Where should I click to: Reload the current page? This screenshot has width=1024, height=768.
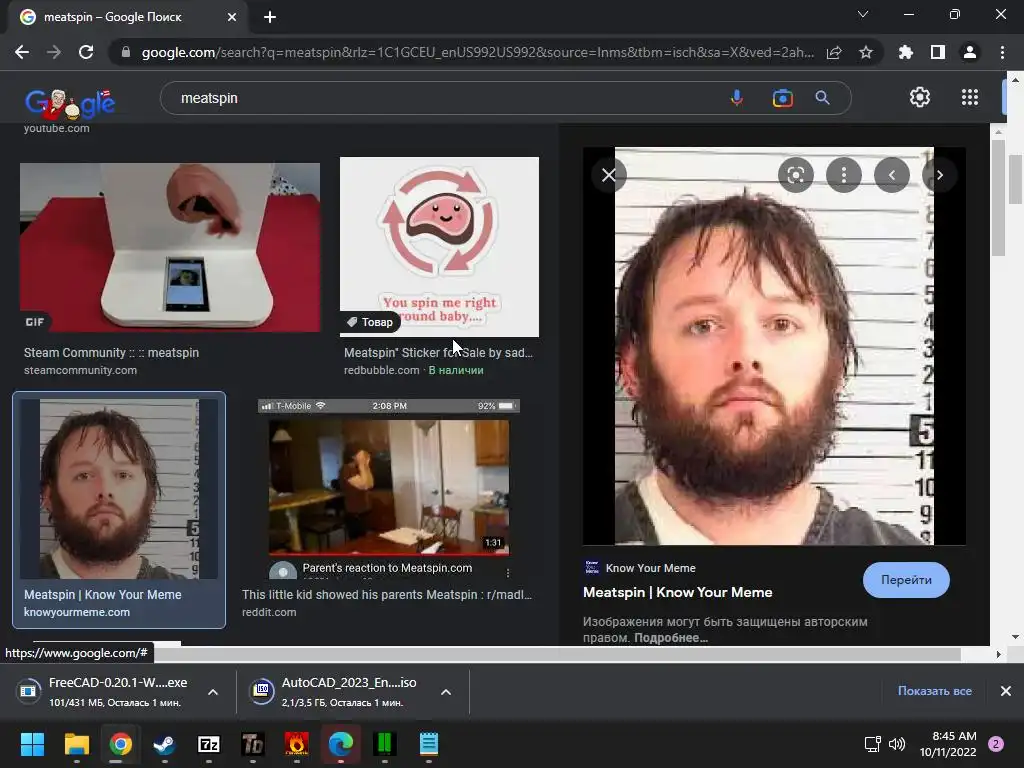point(86,52)
